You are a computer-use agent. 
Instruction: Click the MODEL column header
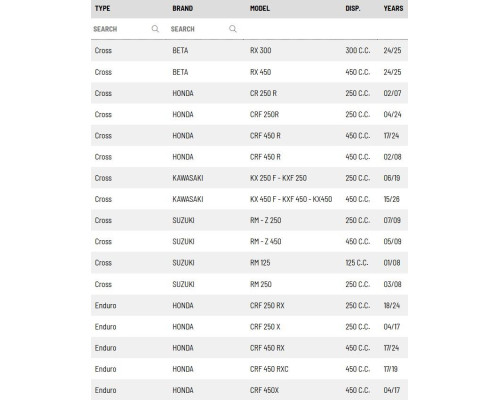click(x=260, y=8)
